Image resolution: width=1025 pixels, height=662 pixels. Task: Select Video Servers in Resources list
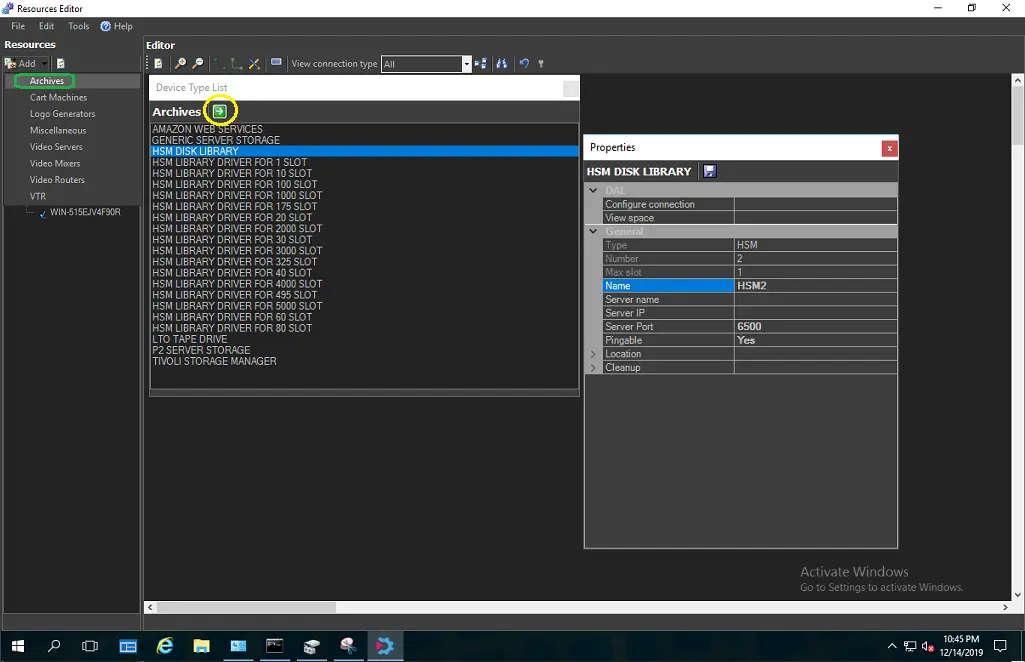coord(56,147)
